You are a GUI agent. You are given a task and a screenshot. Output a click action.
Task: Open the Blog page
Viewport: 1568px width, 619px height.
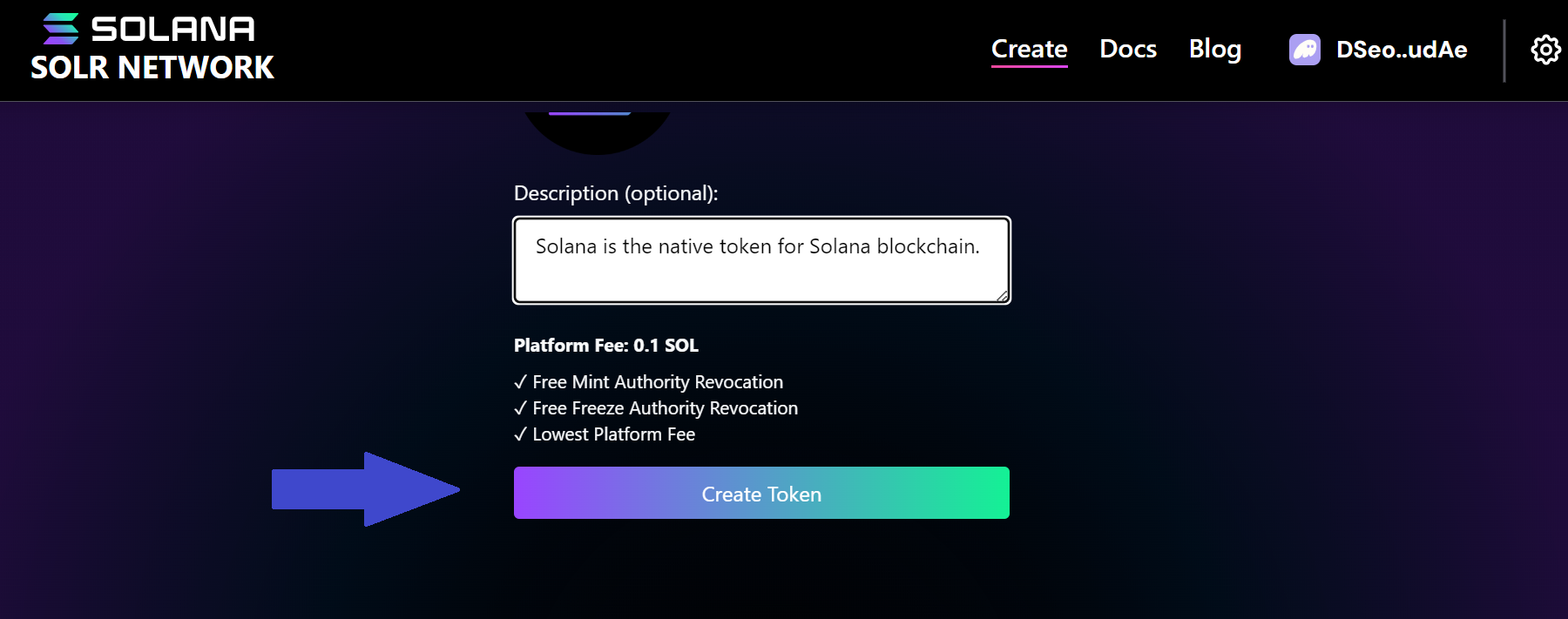[x=1215, y=50]
